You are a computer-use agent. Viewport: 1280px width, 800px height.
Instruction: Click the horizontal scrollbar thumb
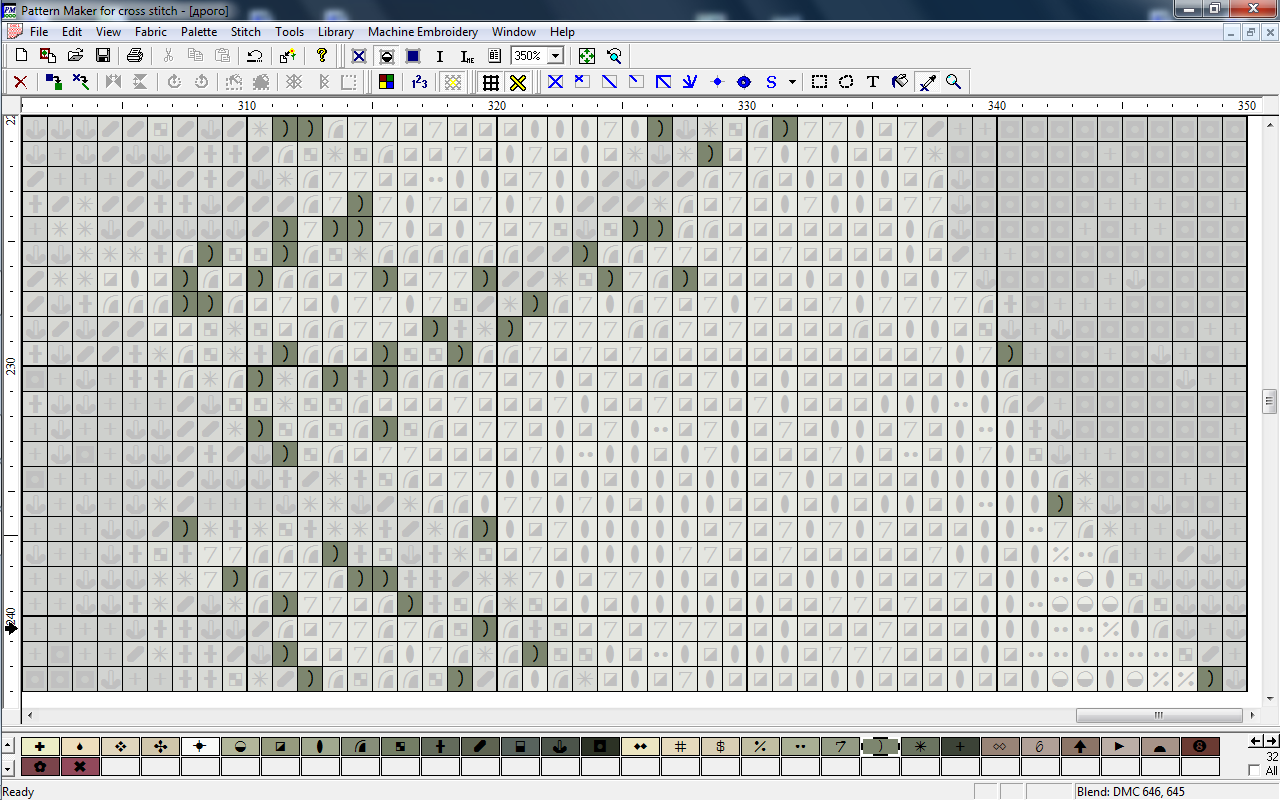[x=1159, y=716]
